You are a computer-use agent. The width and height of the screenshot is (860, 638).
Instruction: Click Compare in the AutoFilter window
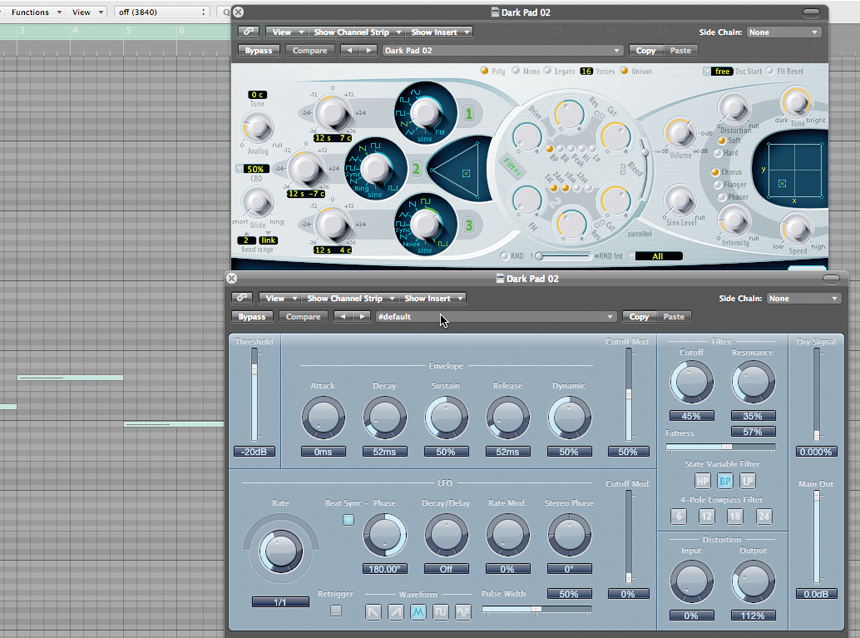[303, 317]
